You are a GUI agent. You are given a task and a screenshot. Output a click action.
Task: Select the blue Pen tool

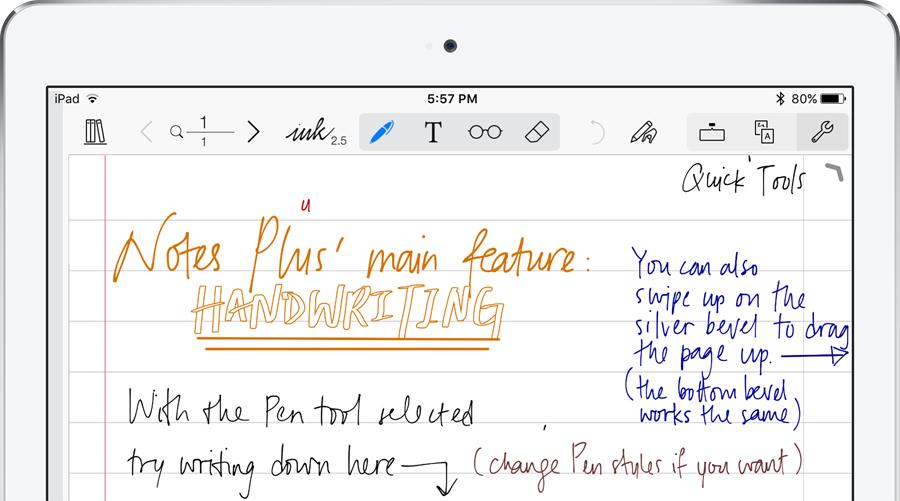point(382,132)
